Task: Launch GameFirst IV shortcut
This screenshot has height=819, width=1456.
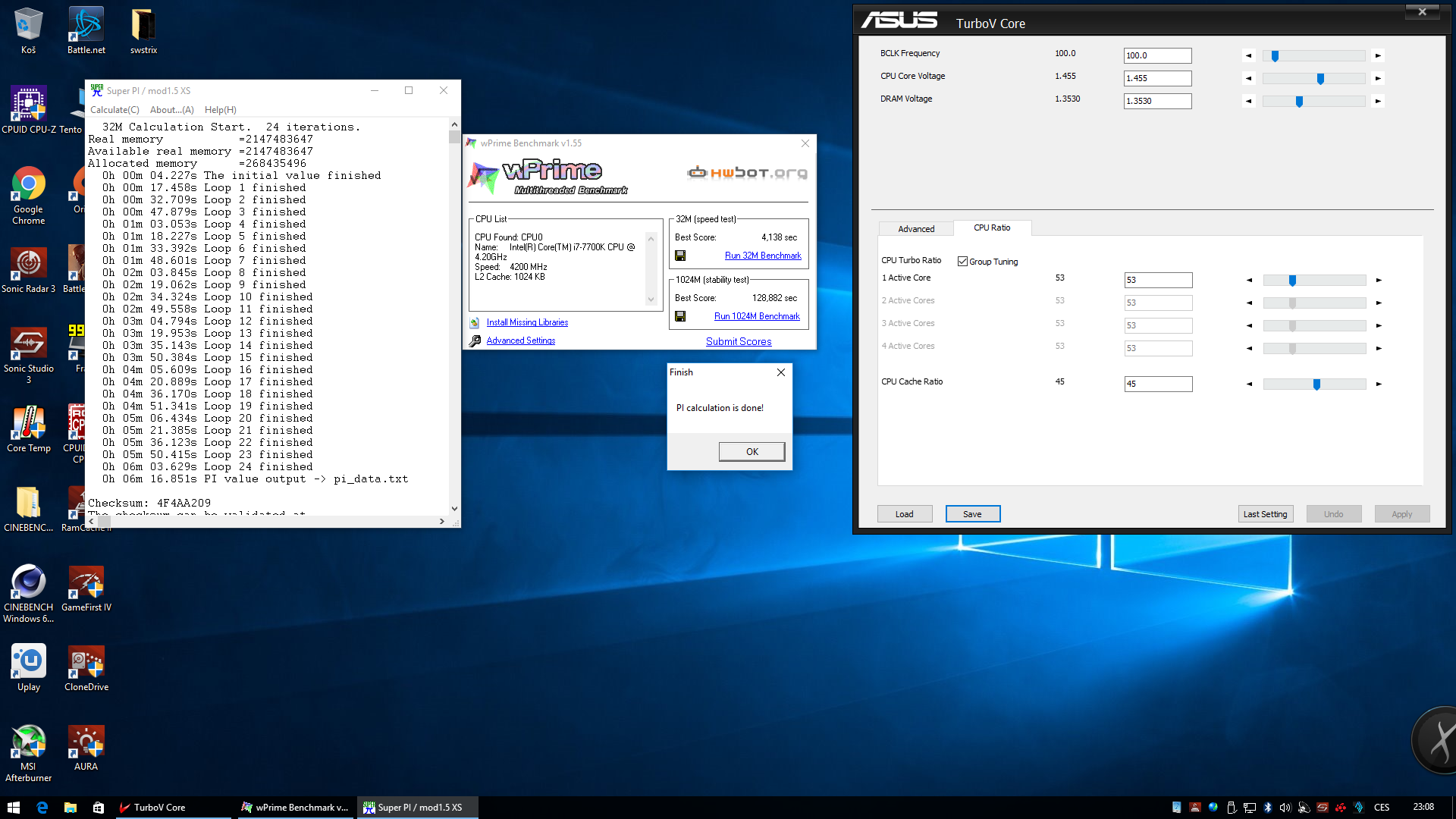Action: point(86,588)
